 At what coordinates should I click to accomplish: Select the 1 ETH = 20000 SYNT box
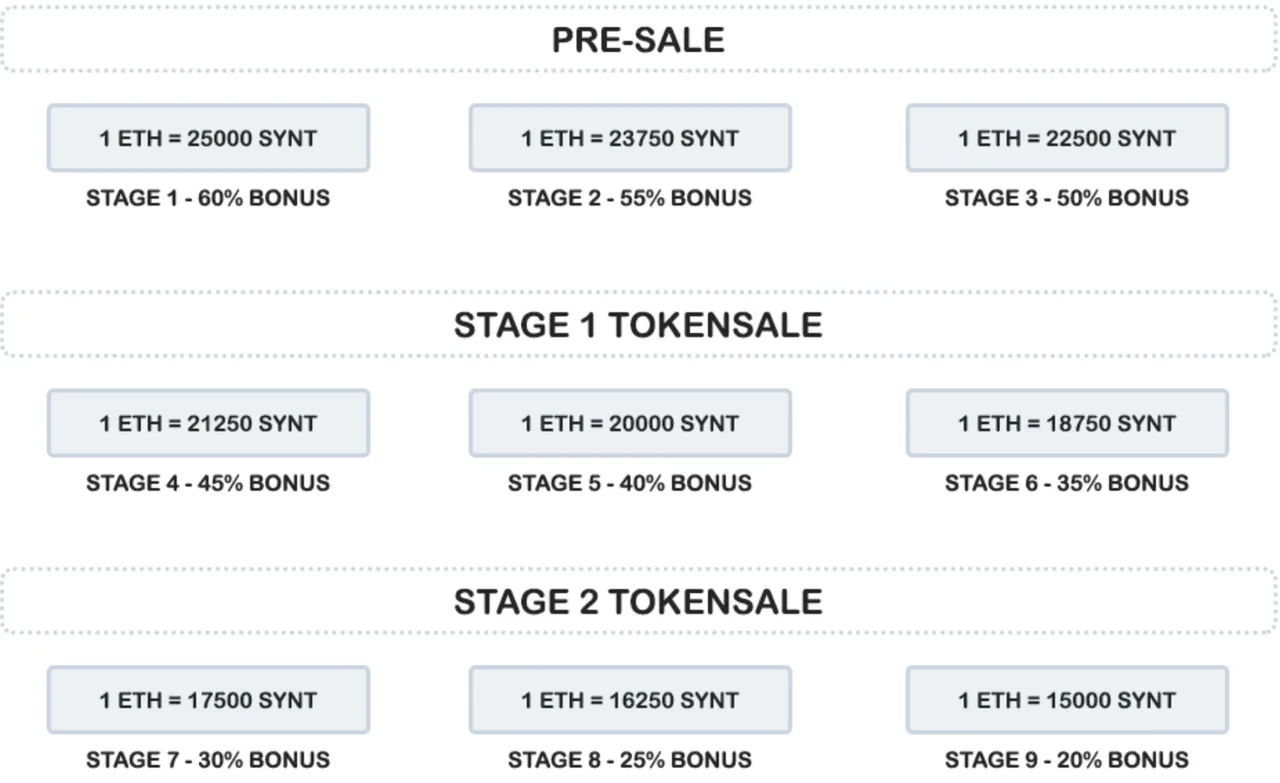630,423
